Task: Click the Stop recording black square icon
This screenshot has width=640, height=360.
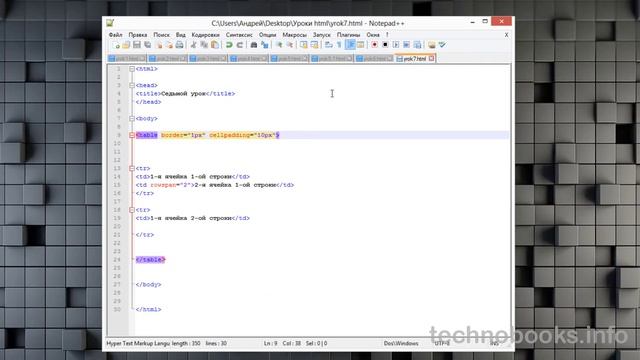Action: [385, 45]
